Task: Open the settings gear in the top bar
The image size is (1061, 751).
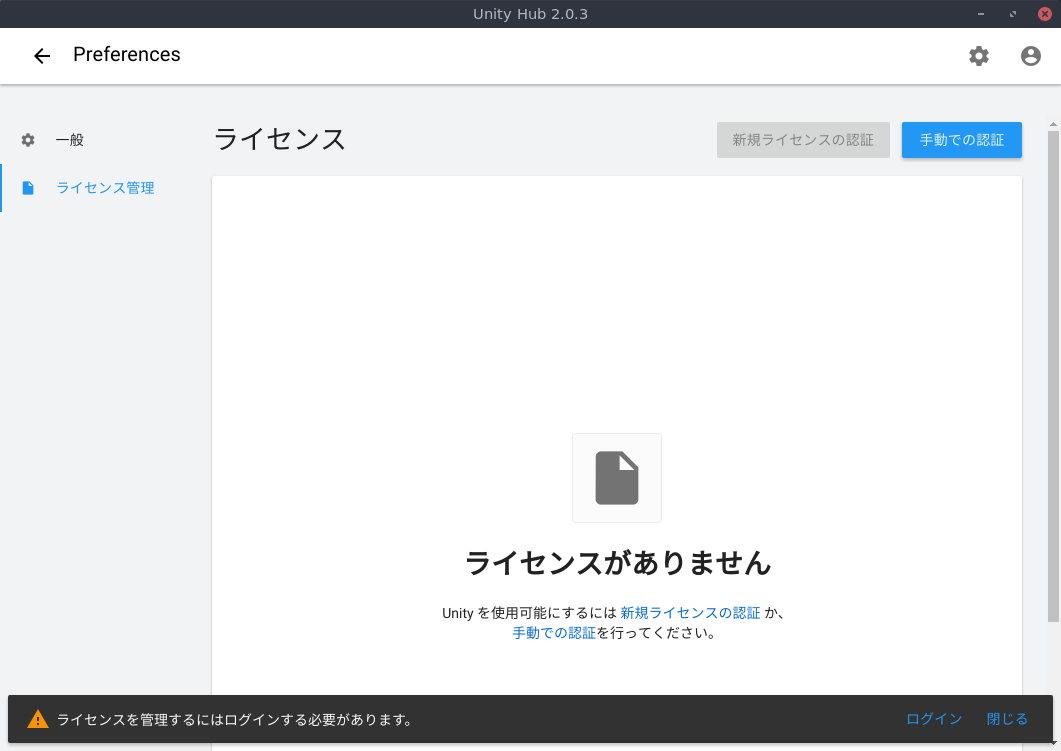Action: click(x=978, y=56)
